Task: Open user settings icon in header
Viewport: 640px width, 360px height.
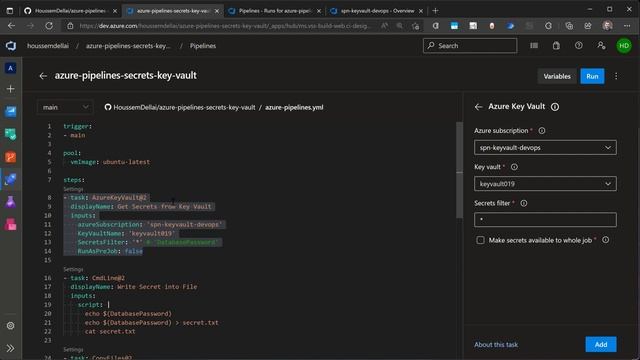Action: pyautogui.click(x=601, y=46)
